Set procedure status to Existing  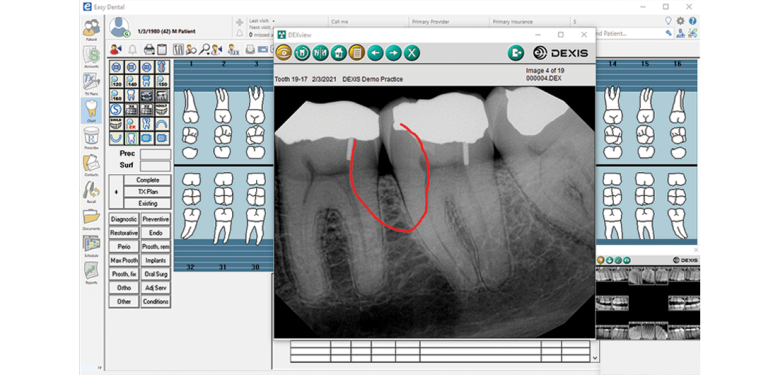coord(147,203)
